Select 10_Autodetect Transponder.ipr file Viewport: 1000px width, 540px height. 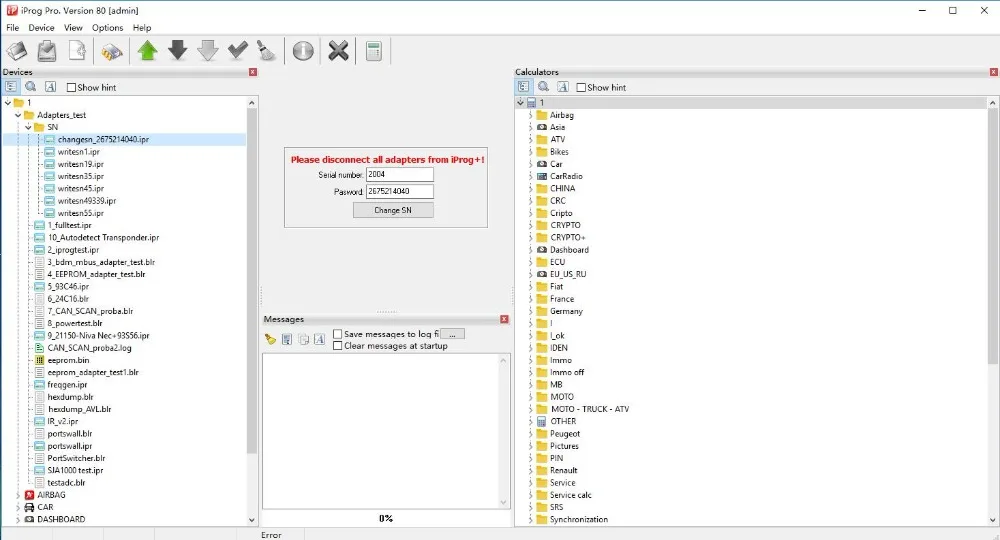tap(103, 237)
